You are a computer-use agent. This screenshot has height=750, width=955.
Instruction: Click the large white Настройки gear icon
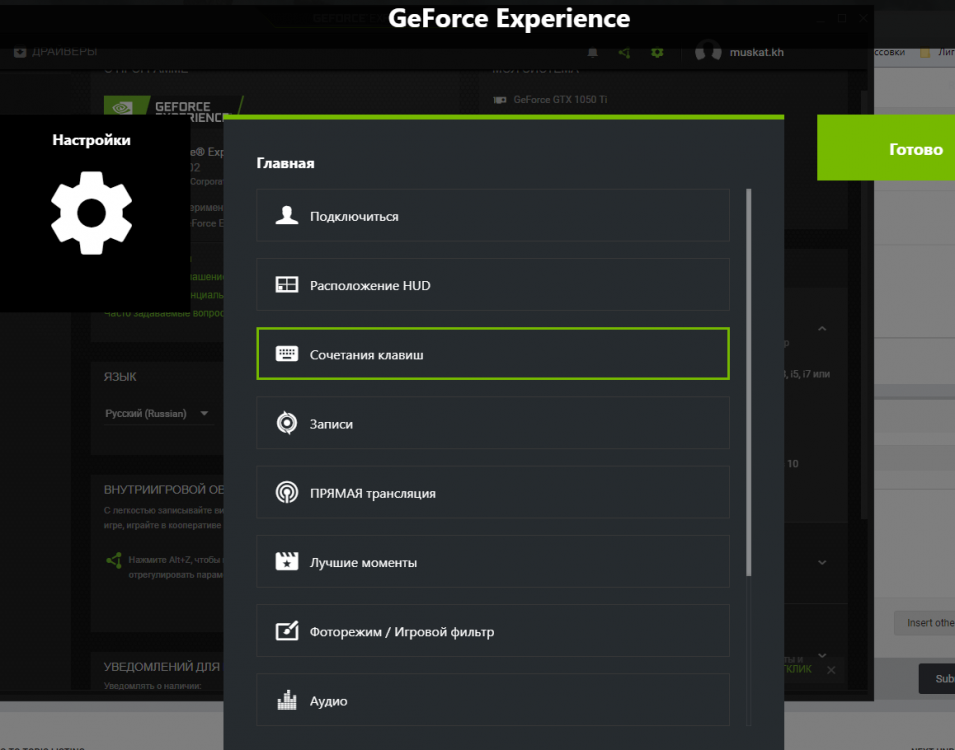pyautogui.click(x=91, y=211)
